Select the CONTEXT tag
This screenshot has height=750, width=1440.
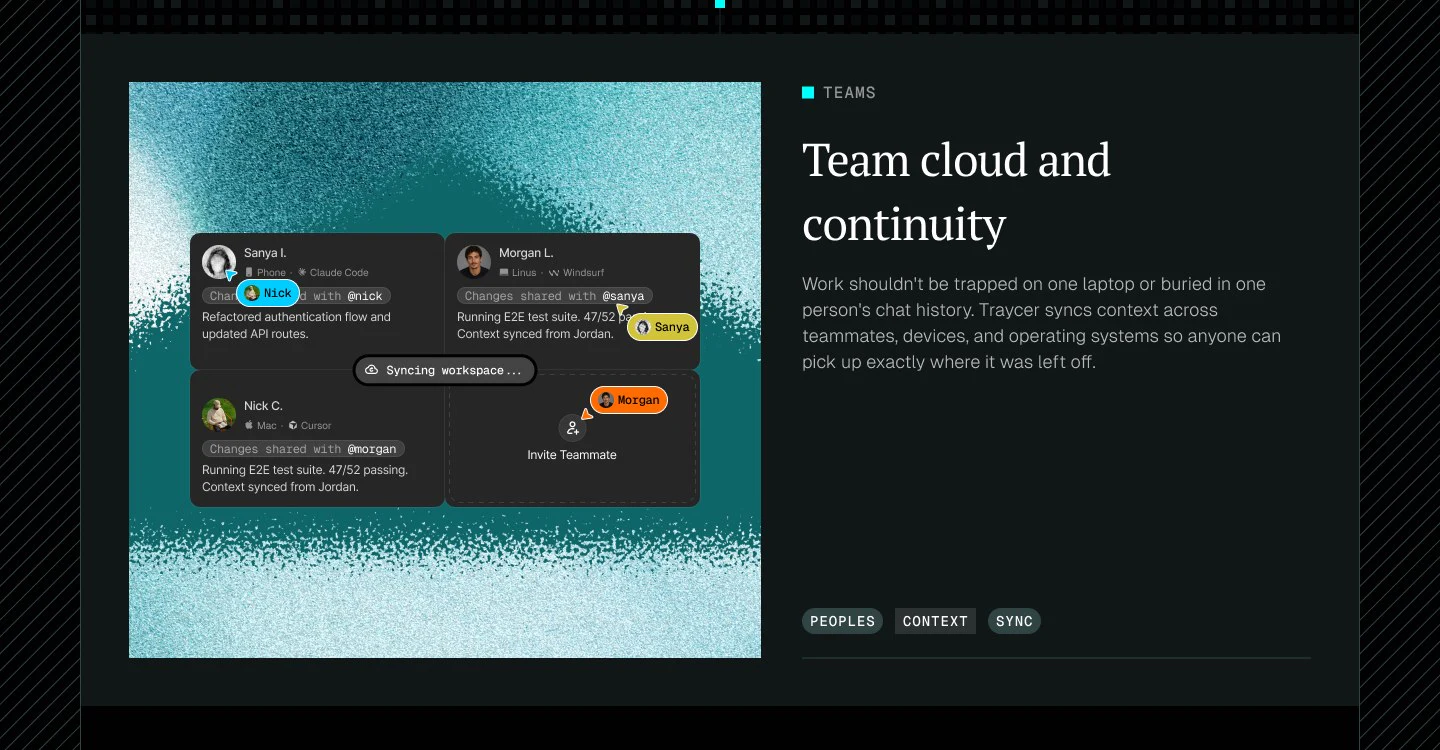pyautogui.click(x=935, y=621)
